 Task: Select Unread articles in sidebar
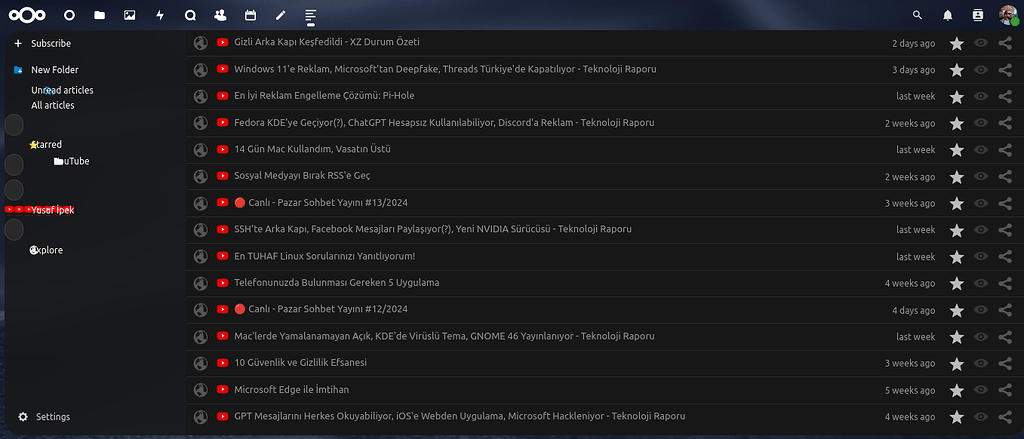[62, 90]
